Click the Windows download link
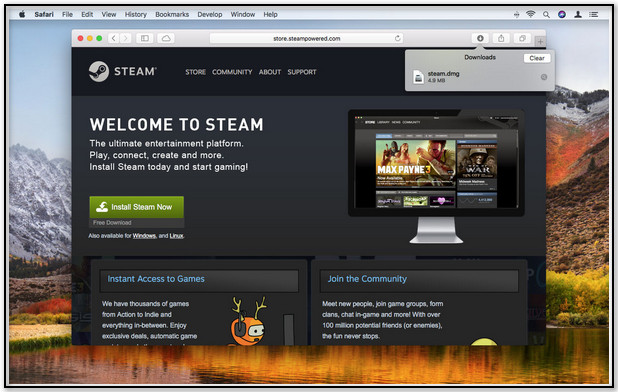Image resolution: width=618 pixels, height=392 pixels. (144, 236)
